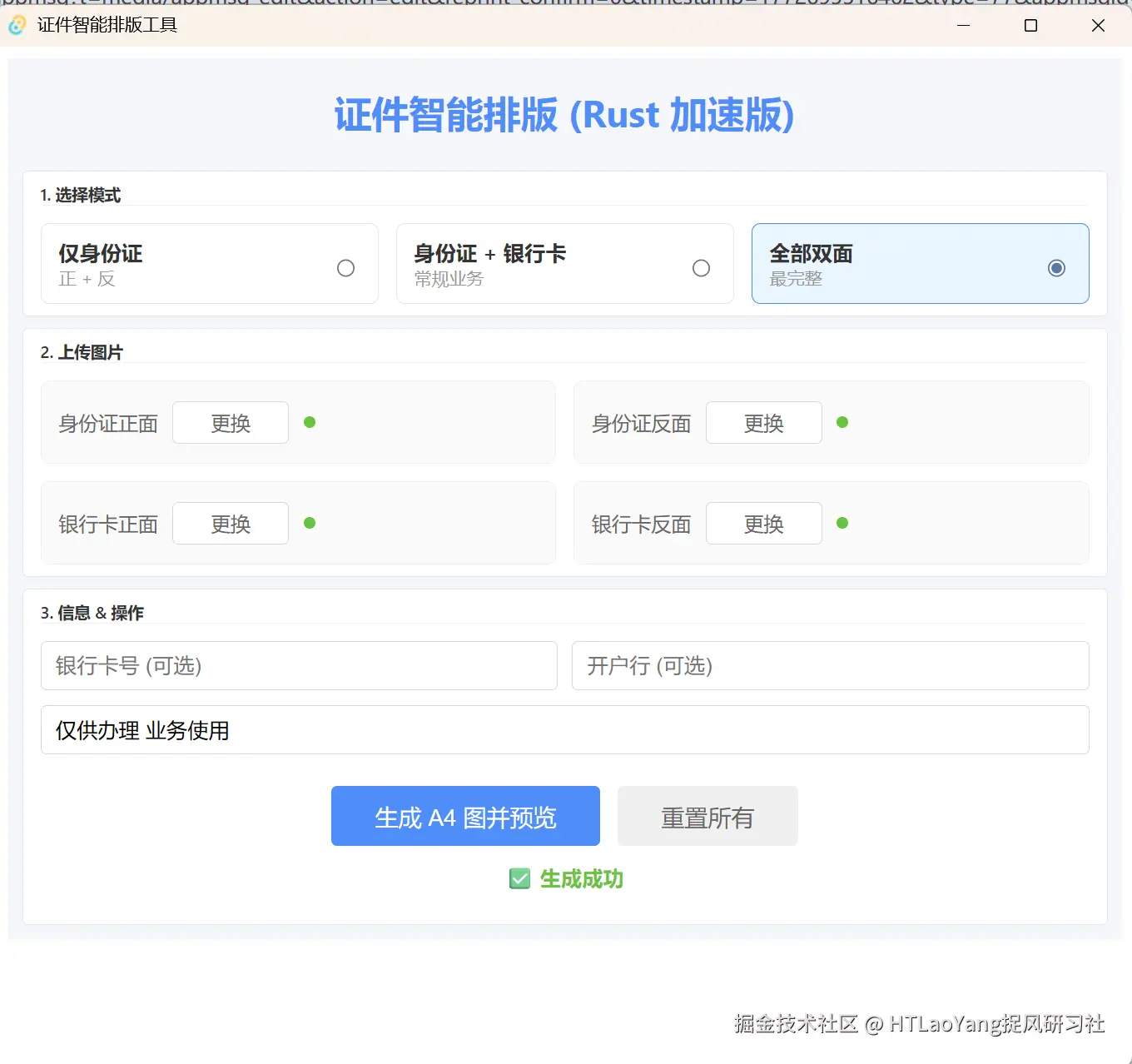Screen dimensions: 1132x1064
Task: Click the 常规业务 subtitle text
Action: (x=449, y=279)
